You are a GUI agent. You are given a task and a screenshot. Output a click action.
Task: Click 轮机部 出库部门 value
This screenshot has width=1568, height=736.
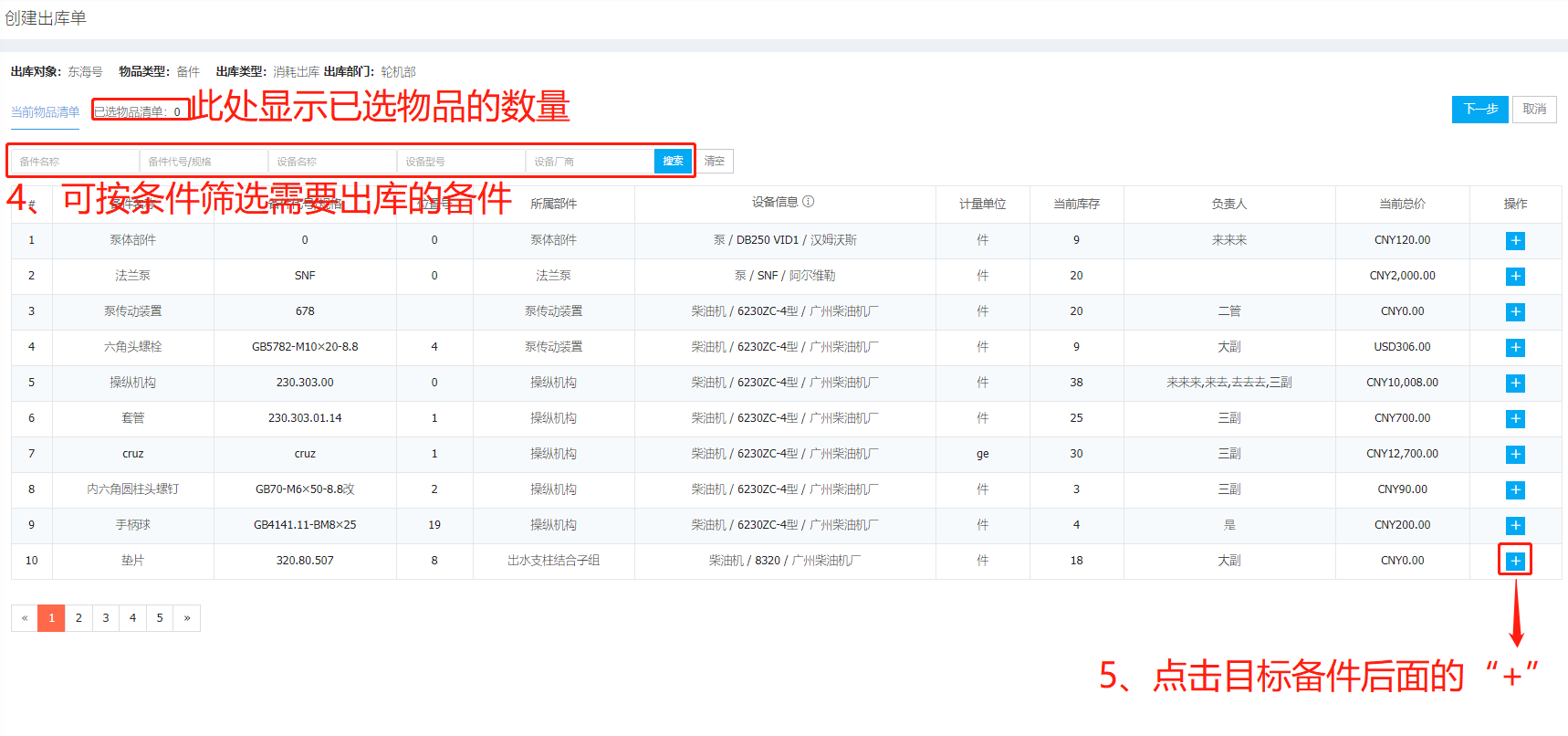(x=398, y=71)
